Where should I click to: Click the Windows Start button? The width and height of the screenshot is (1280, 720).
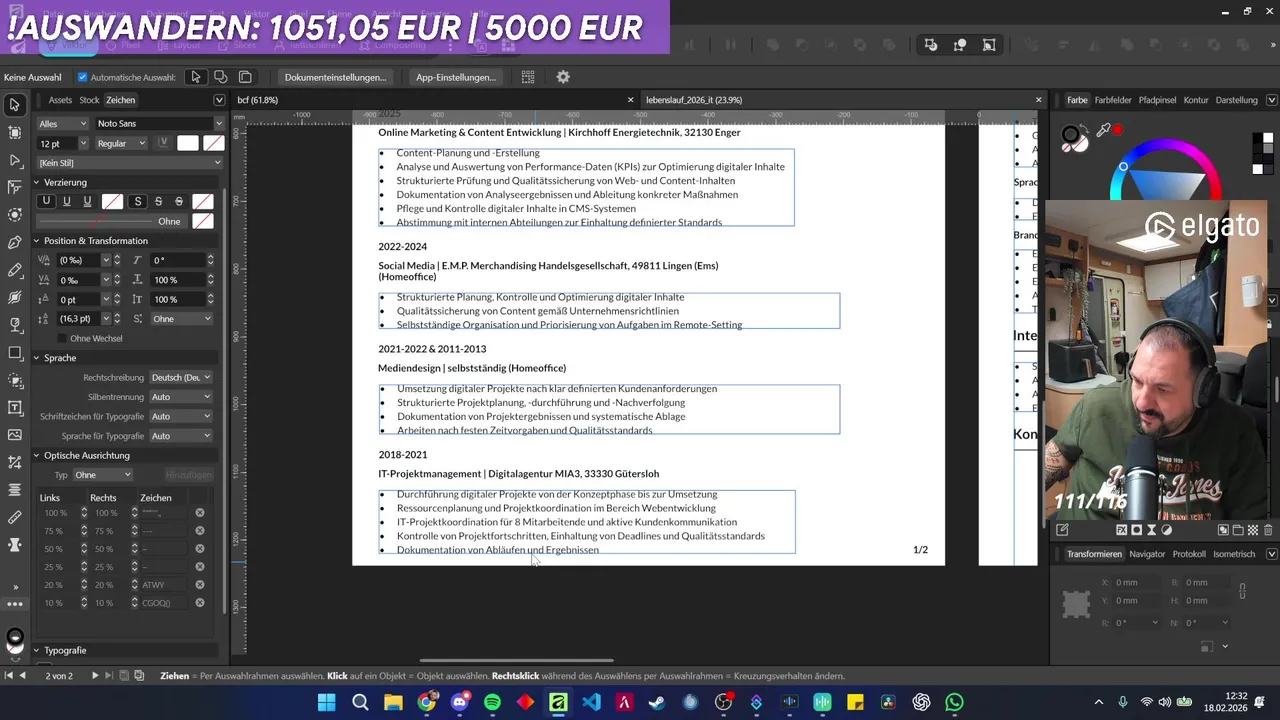pos(327,703)
